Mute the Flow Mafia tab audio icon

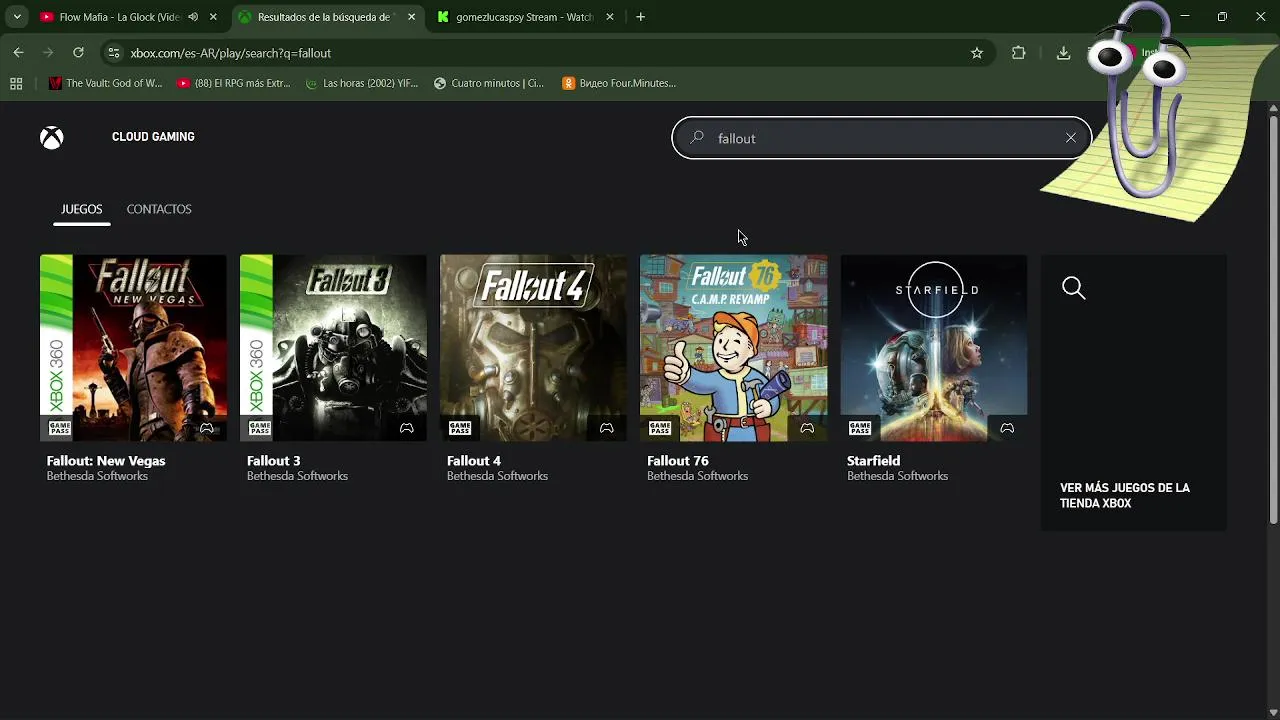[193, 17]
